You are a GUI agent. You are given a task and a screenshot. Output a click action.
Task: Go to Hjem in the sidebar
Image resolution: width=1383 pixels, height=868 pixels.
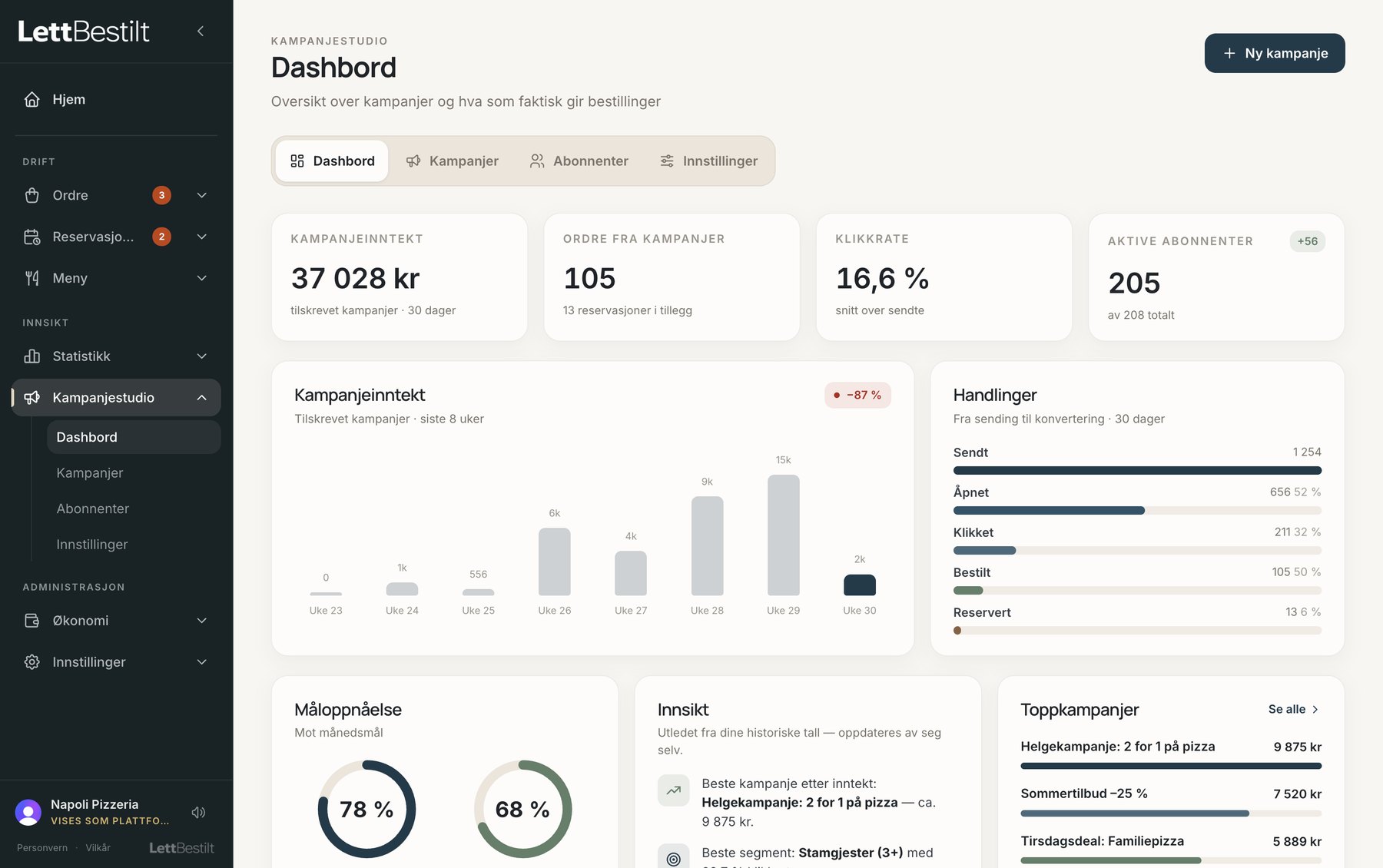coord(116,99)
